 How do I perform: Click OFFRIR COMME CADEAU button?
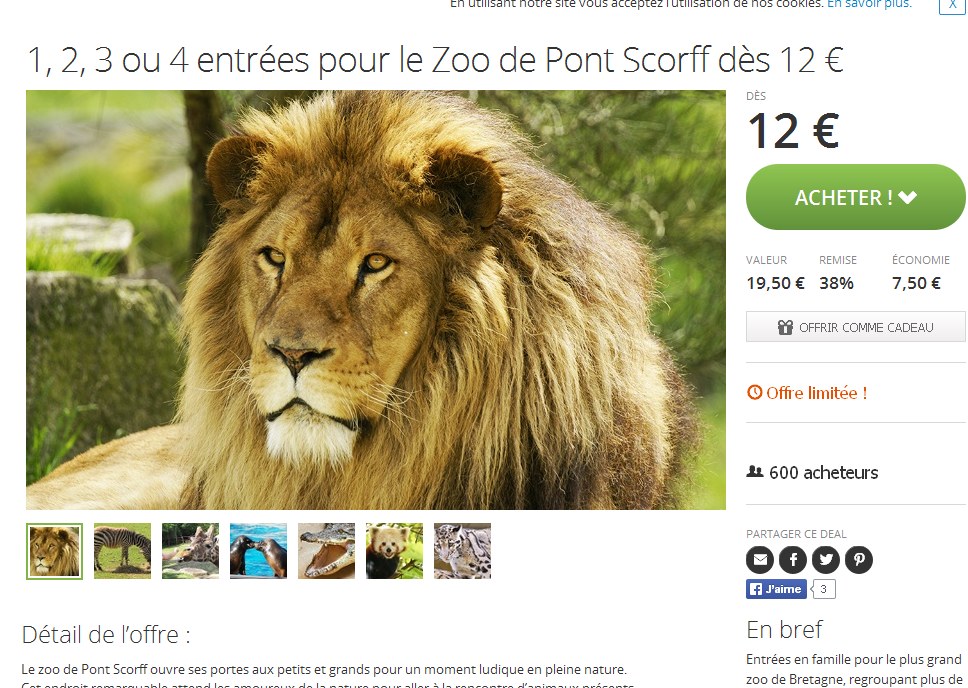pyautogui.click(x=856, y=327)
